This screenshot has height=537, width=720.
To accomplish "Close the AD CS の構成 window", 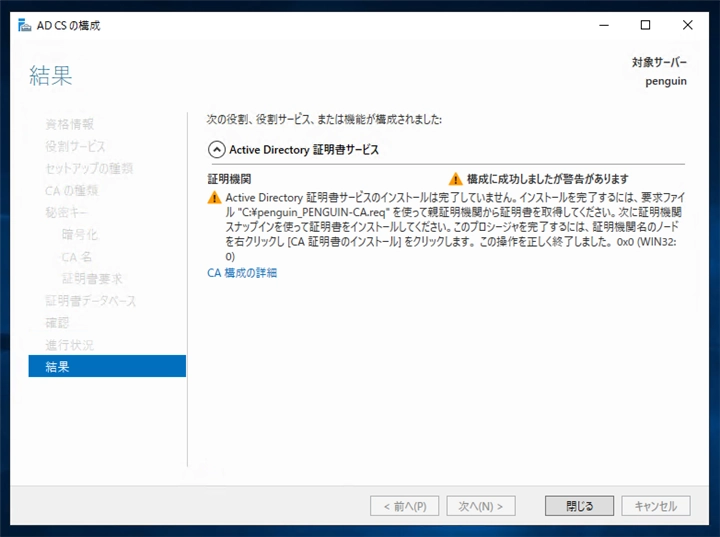I will (687, 25).
